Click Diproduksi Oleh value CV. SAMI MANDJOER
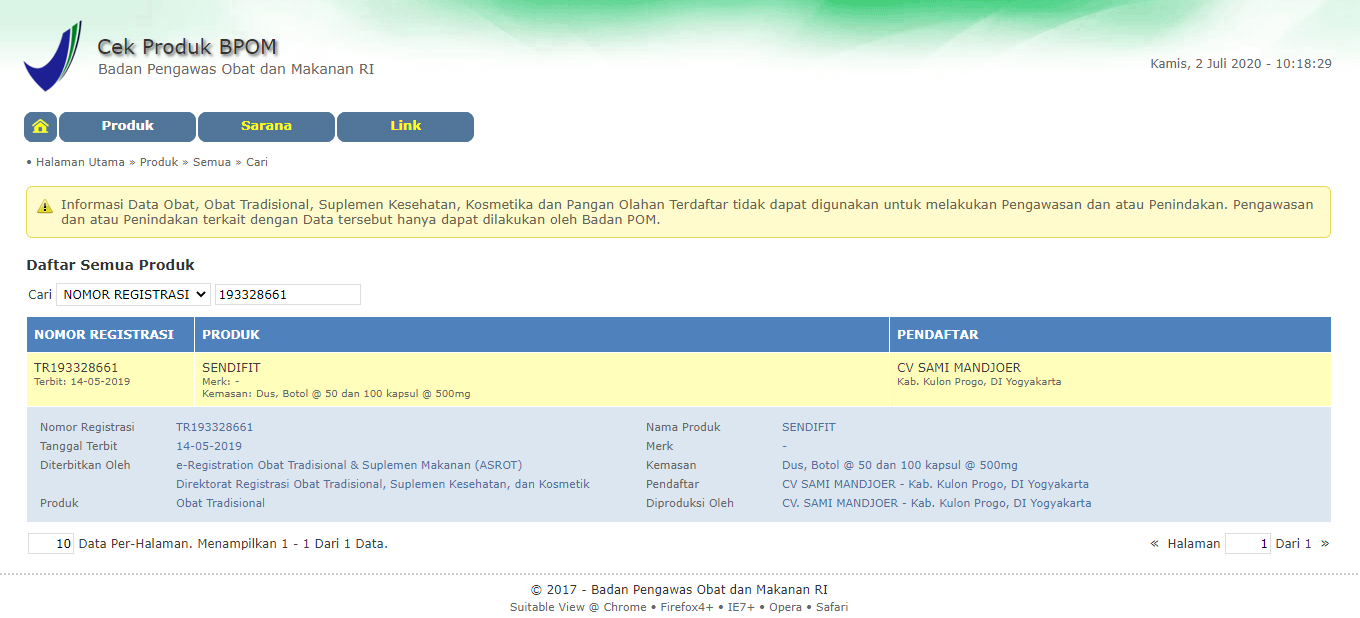Screen dimensions: 1360x618 [x=937, y=503]
